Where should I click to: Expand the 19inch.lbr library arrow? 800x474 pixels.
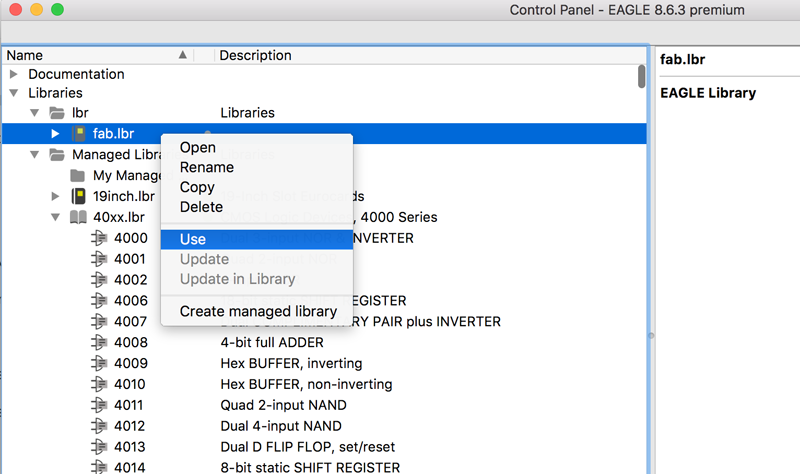click(56, 196)
